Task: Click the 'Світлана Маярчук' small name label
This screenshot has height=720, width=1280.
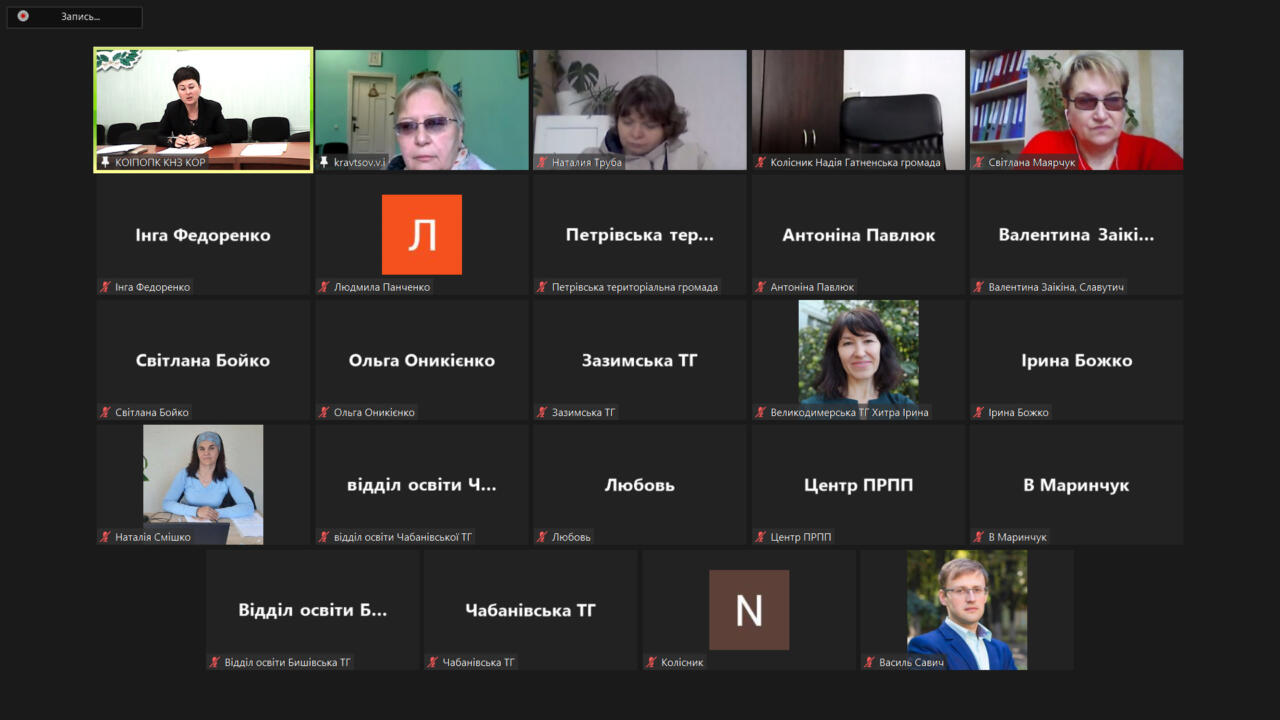Action: point(1033,162)
